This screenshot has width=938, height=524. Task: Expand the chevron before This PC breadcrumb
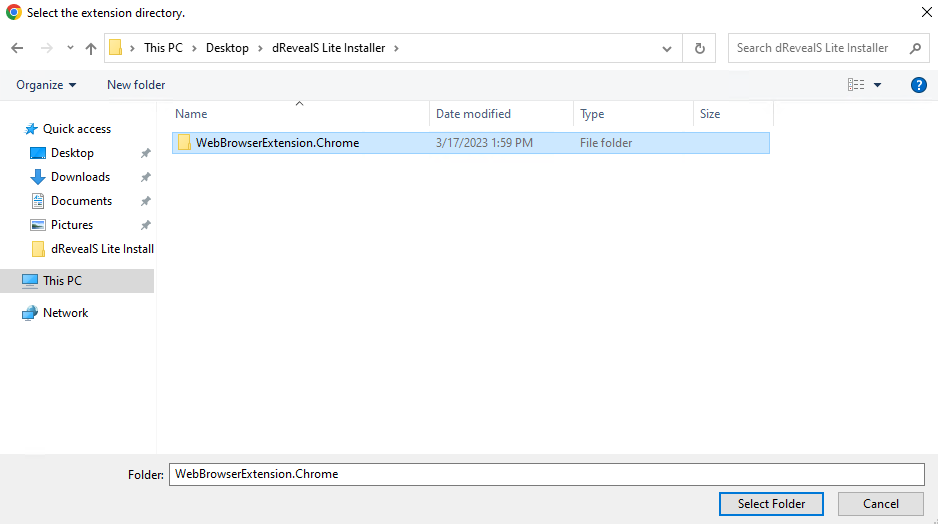pyautogui.click(x=132, y=48)
